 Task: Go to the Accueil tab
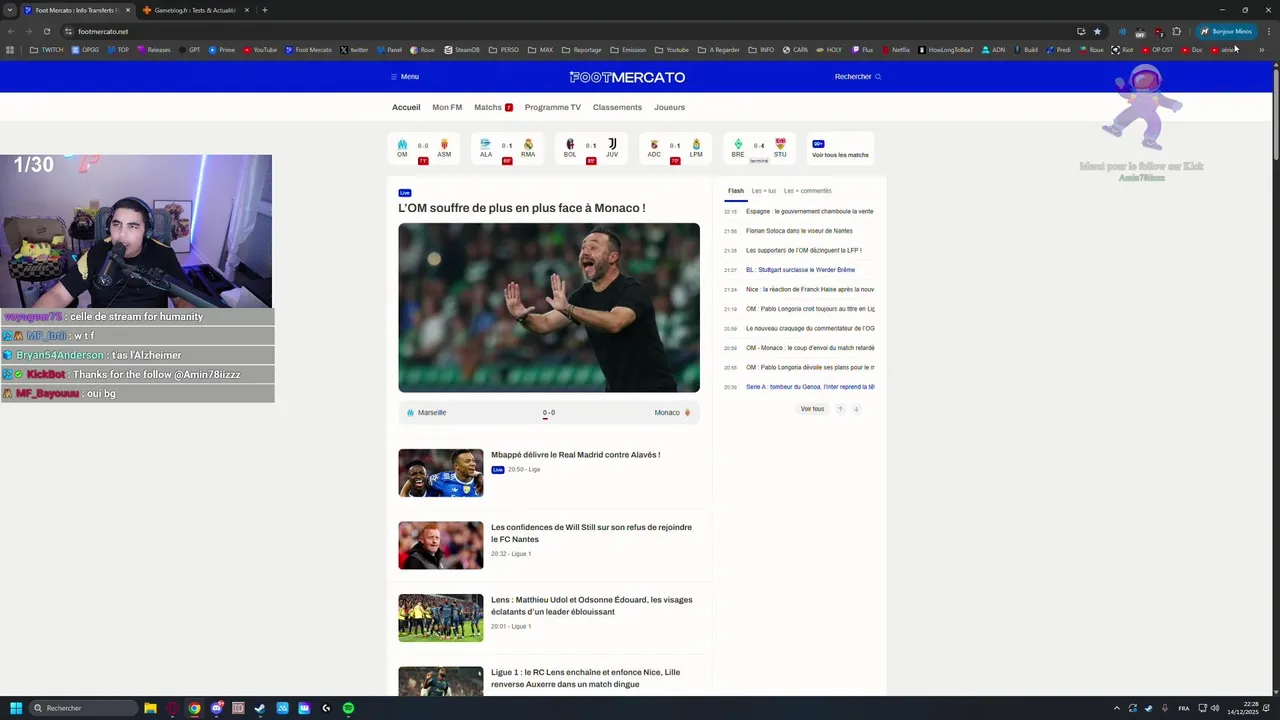tap(406, 107)
